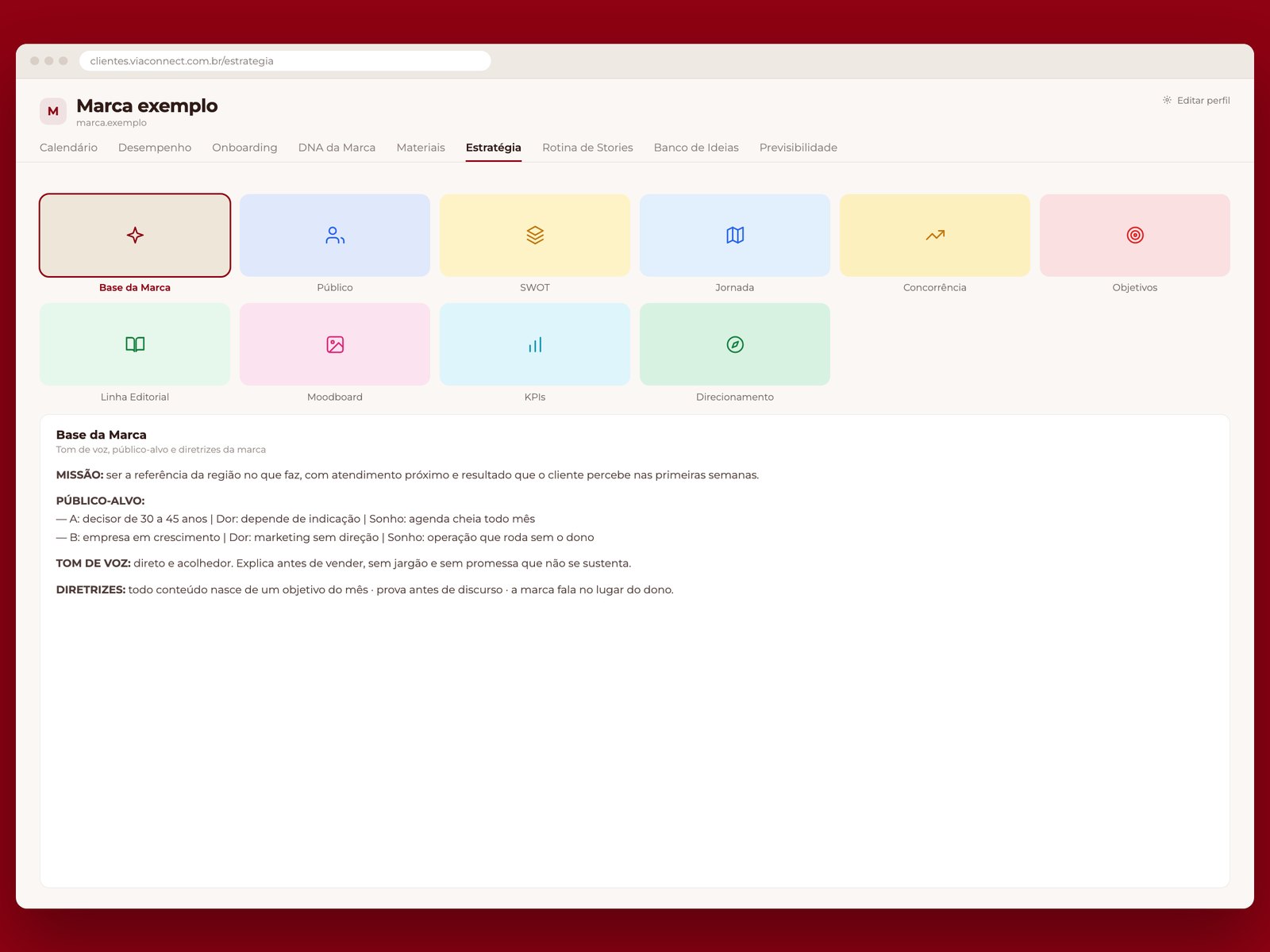Go to the Onboarding tab
Viewport: 1270px width, 952px height.
tap(244, 148)
